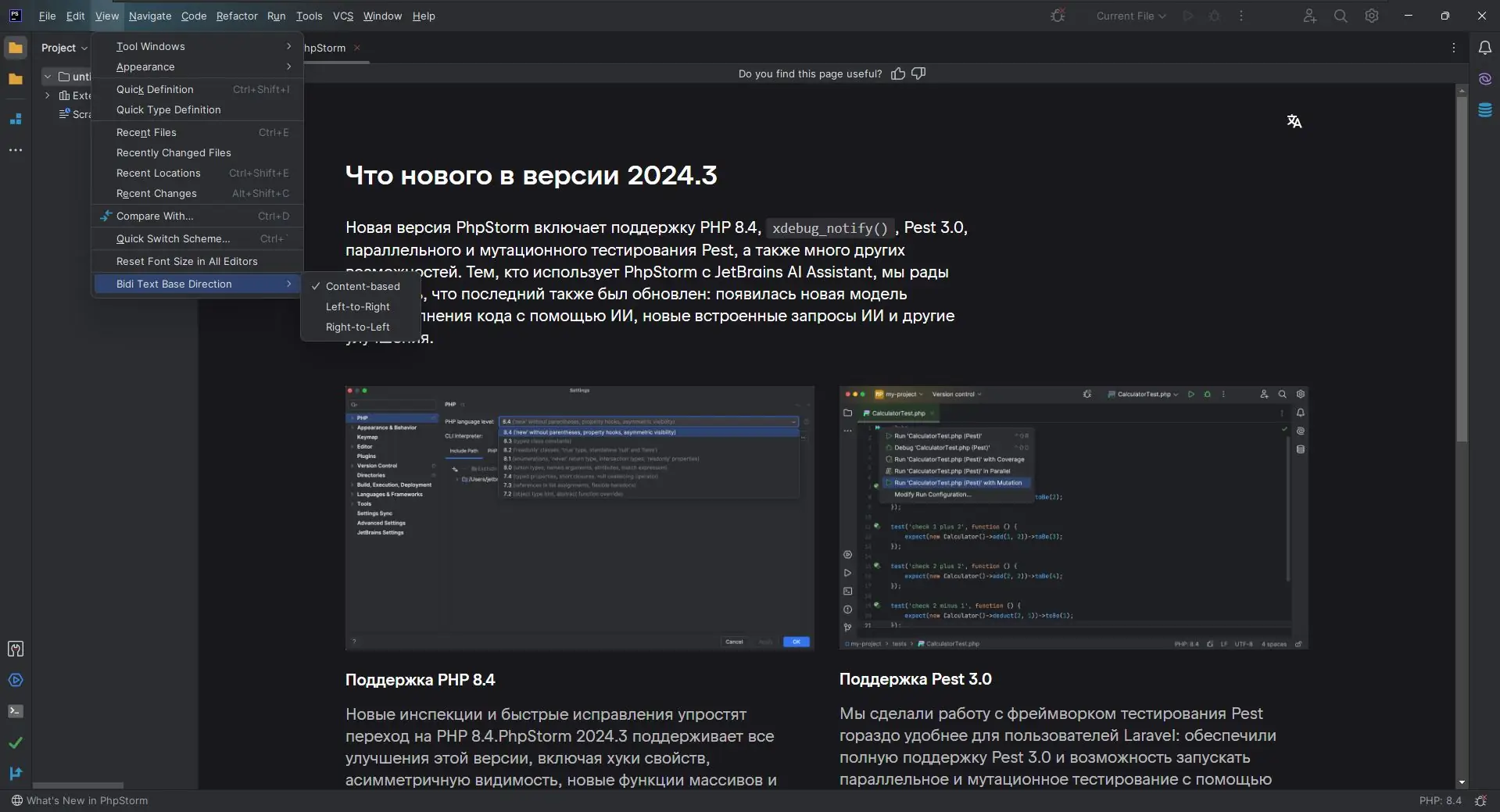Select Content-based text direction
The image size is (1500, 812).
point(362,286)
